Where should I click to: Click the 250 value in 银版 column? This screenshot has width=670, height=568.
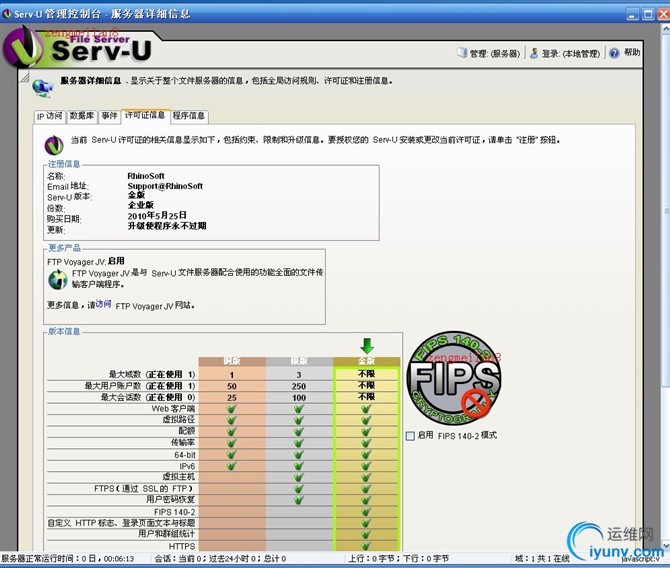tap(299, 386)
